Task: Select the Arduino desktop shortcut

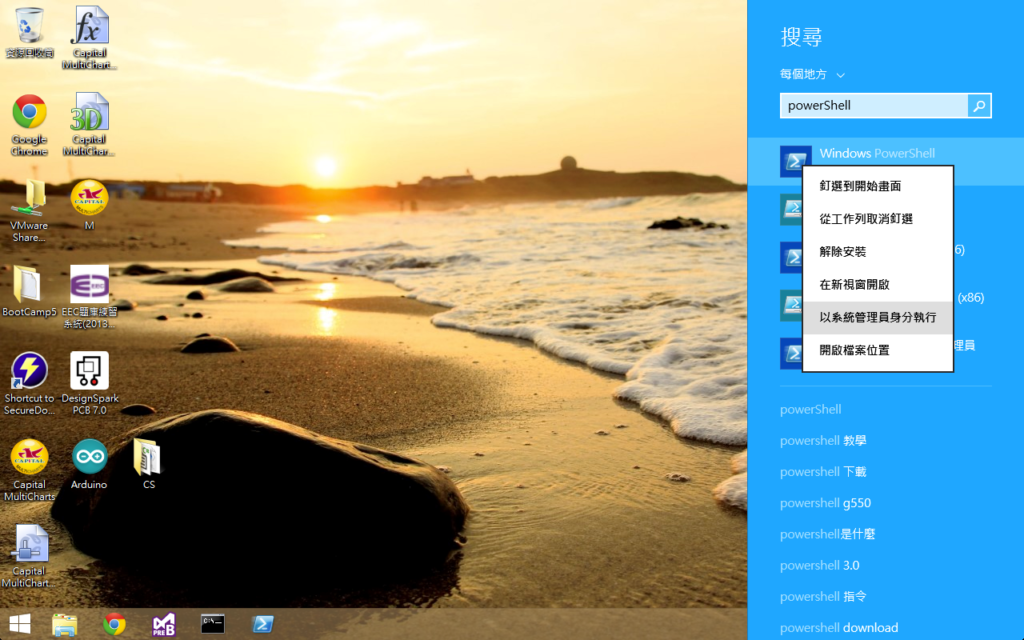Action: tap(89, 464)
